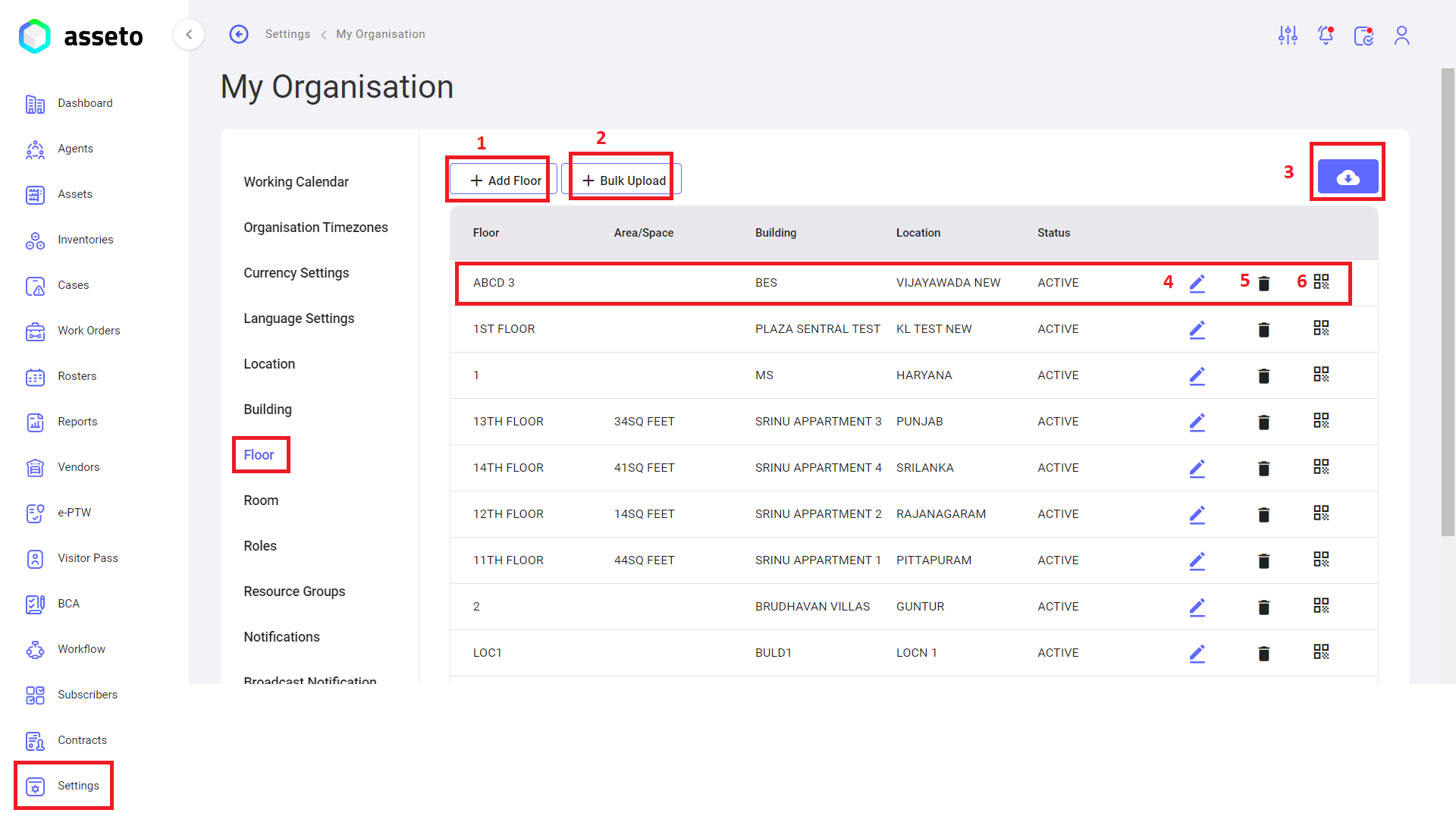
Task: Delete the GUNTUR floor row
Action: click(1264, 607)
